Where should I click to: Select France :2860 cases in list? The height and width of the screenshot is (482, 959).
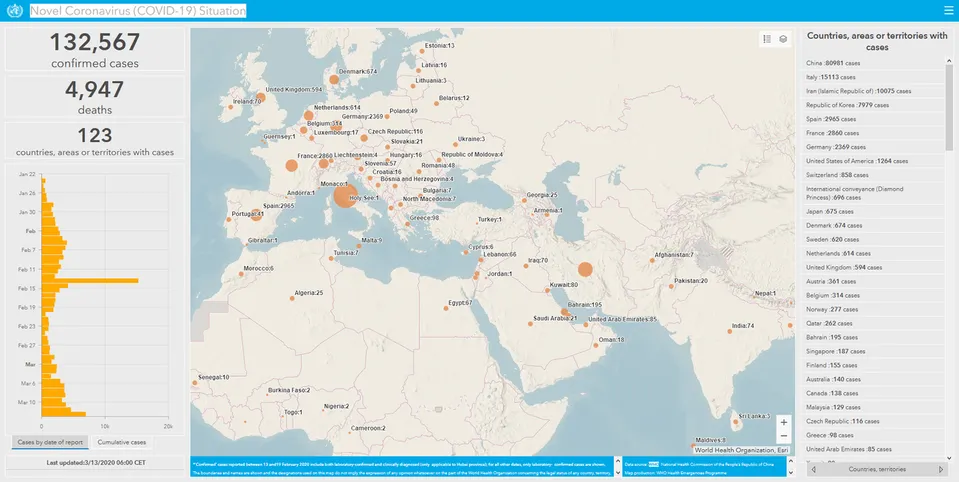pyautogui.click(x=873, y=133)
